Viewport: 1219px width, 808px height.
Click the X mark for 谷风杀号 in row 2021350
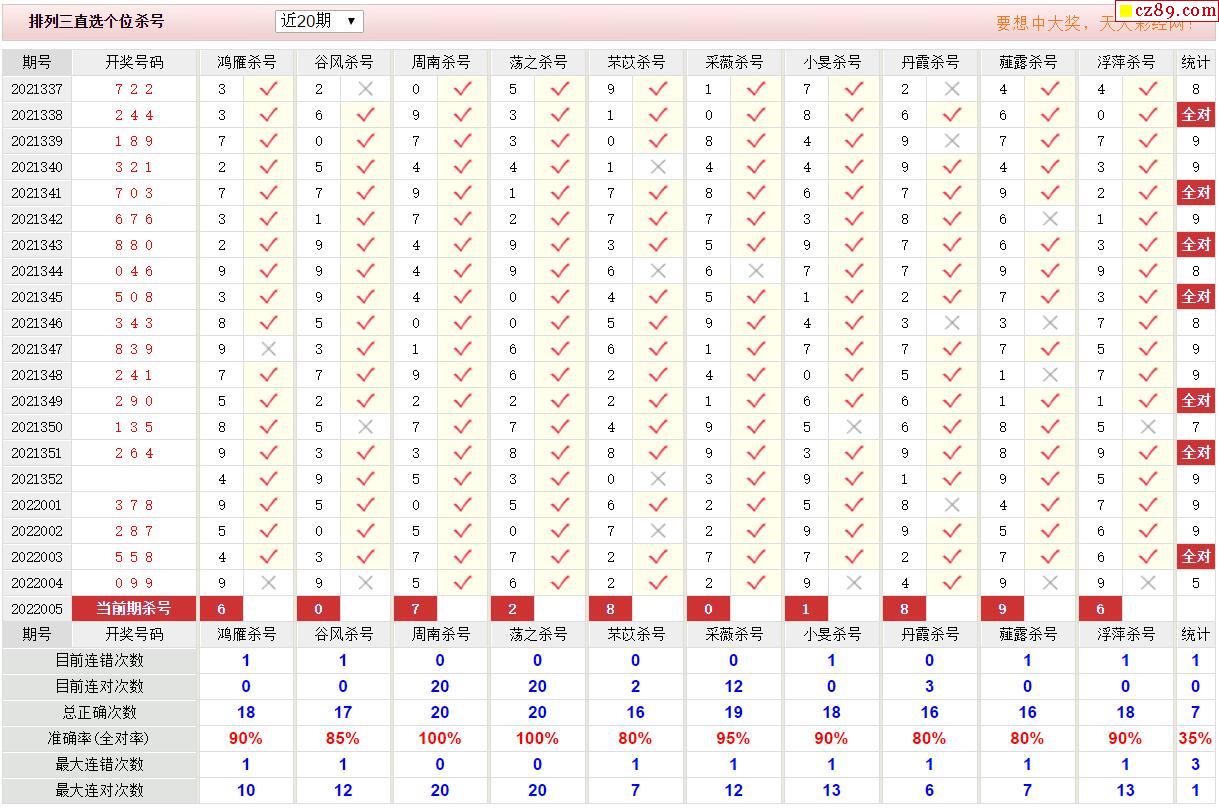(x=365, y=427)
